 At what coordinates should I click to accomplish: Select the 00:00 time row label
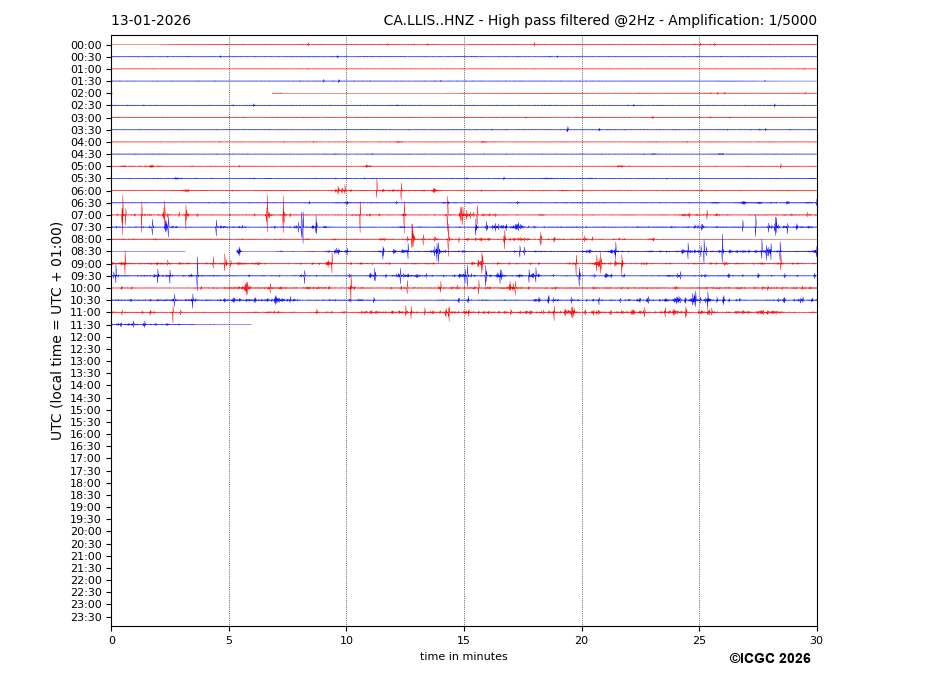pyautogui.click(x=85, y=45)
